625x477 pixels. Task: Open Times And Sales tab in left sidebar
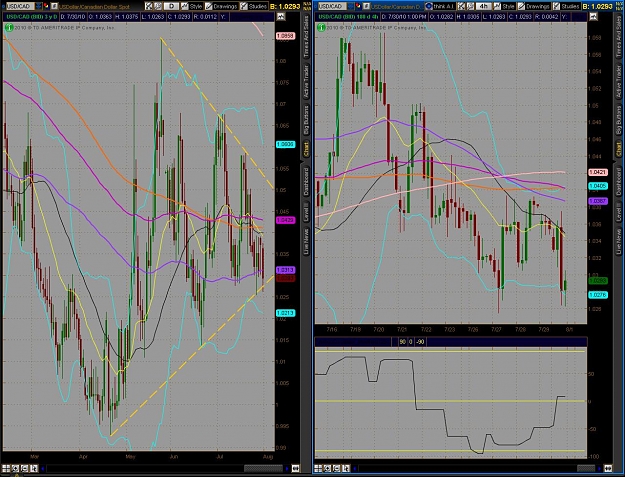pyautogui.click(x=306, y=37)
